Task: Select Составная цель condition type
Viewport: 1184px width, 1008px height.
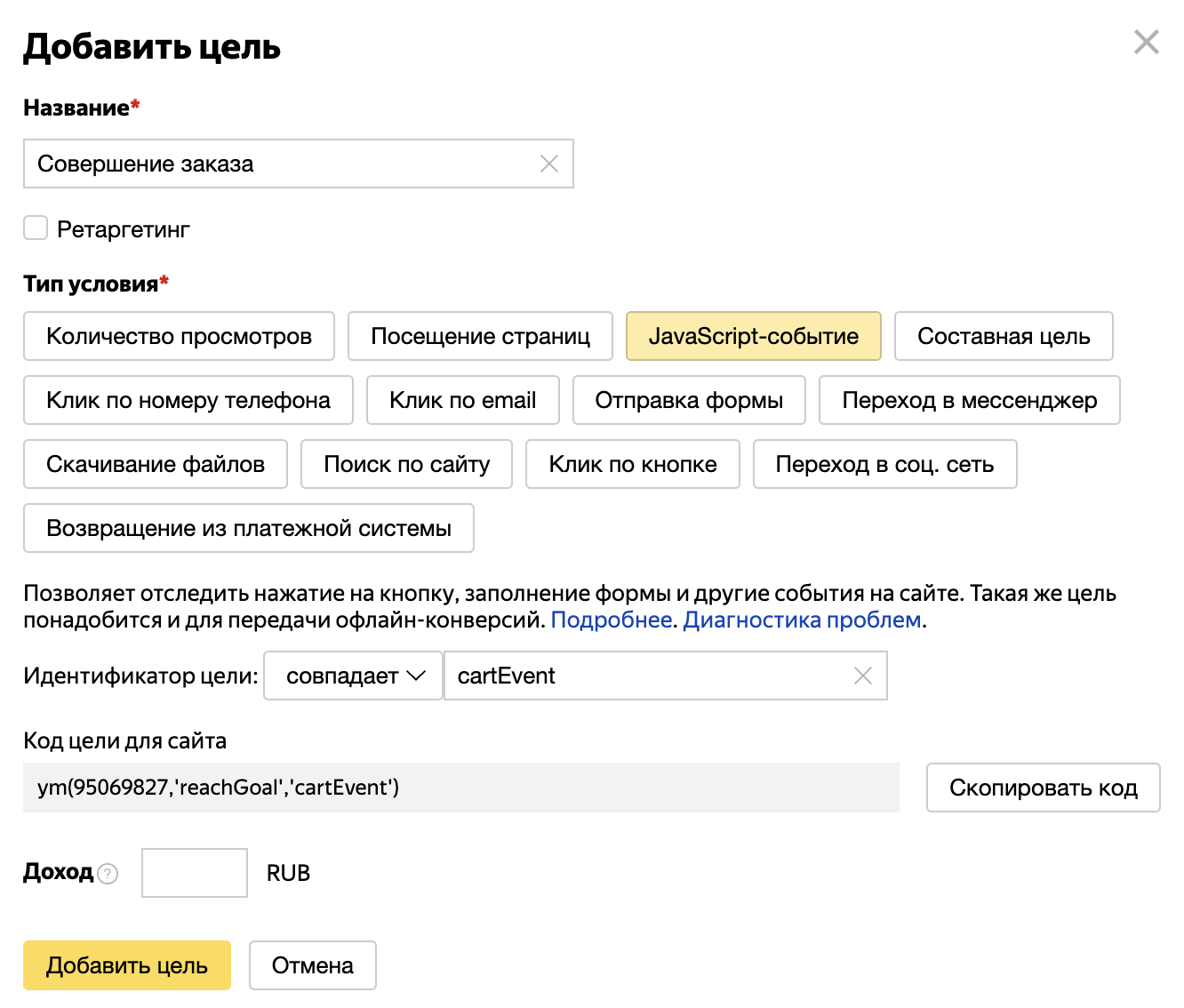Action: pyautogui.click(x=1003, y=336)
